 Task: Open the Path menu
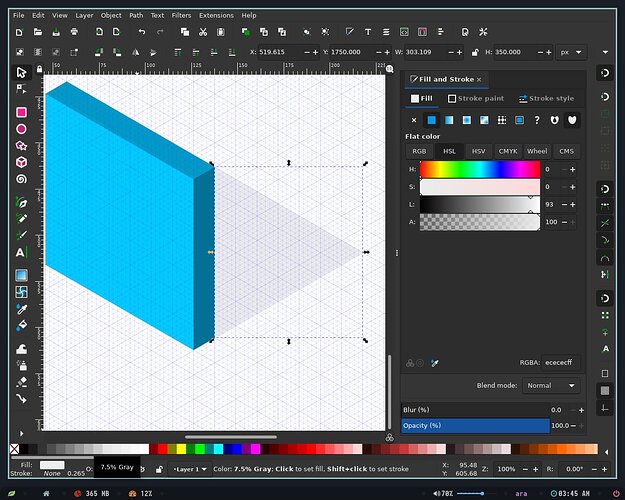coord(136,15)
